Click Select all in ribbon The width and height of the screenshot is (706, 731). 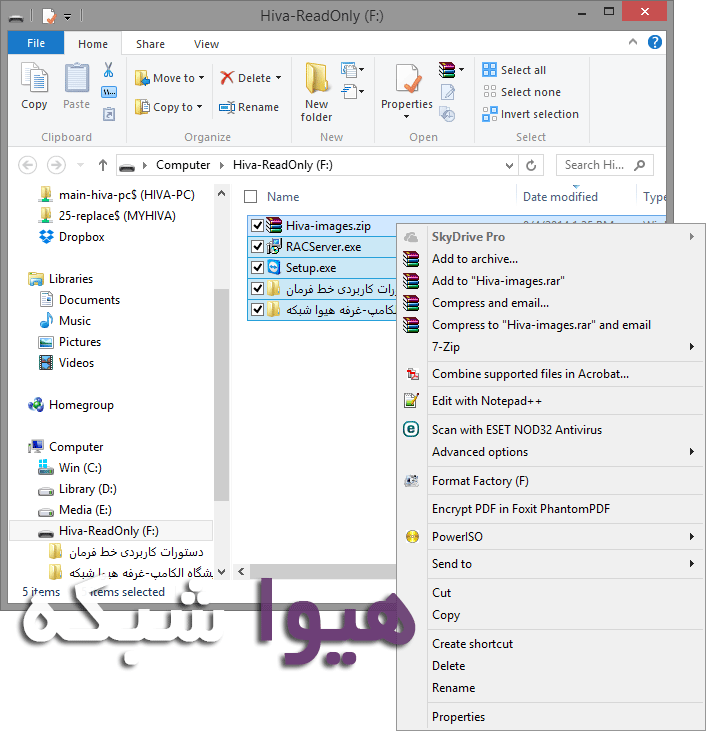(514, 70)
